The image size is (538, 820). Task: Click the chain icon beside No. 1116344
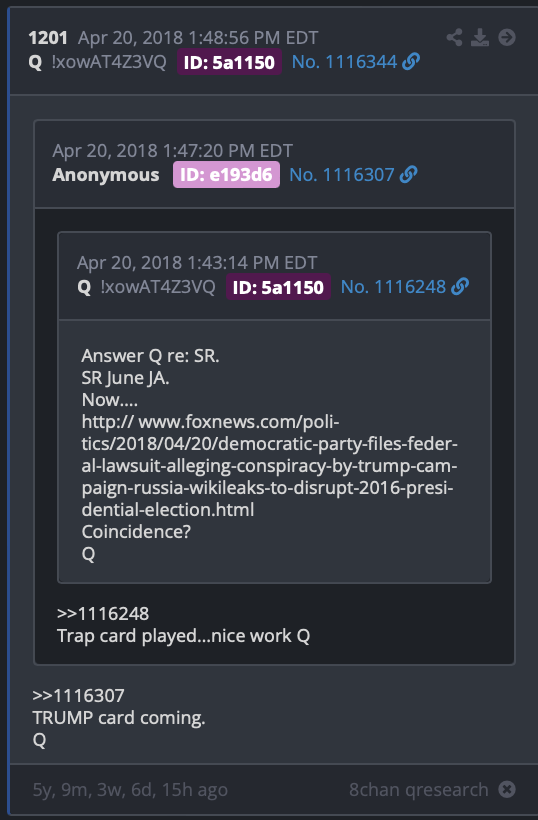[x=411, y=62]
